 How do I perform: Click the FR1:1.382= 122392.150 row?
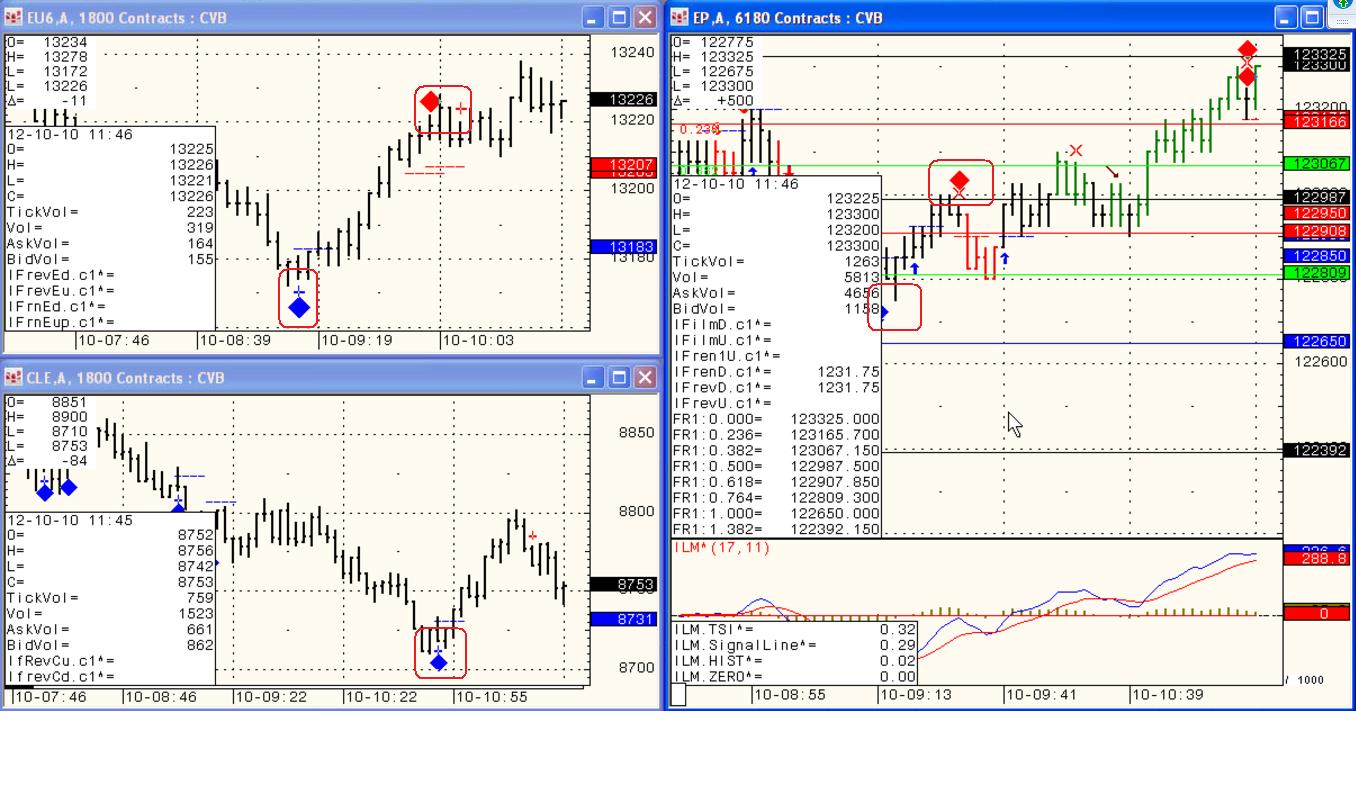pos(777,529)
